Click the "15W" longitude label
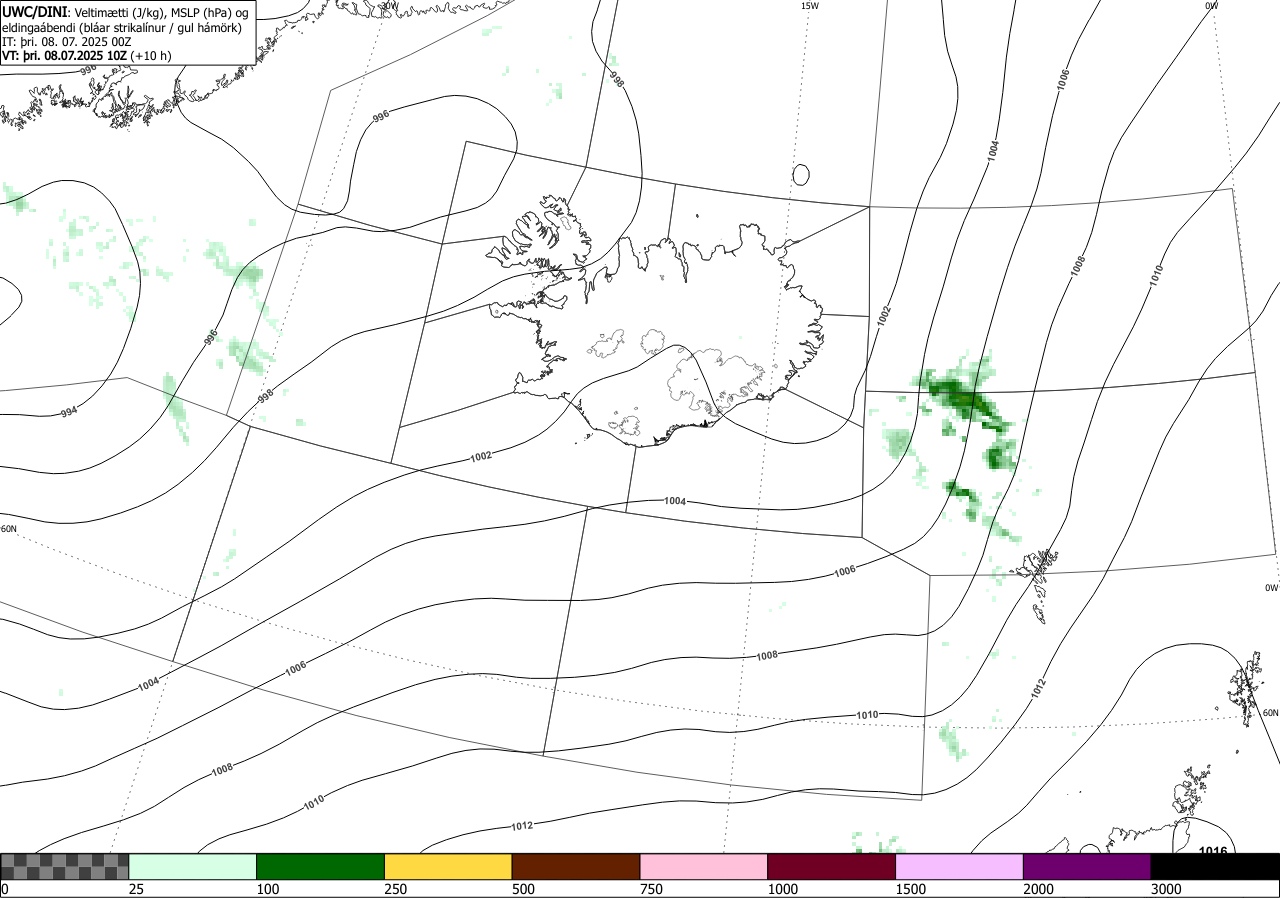The height and width of the screenshot is (898, 1280). 810,6
